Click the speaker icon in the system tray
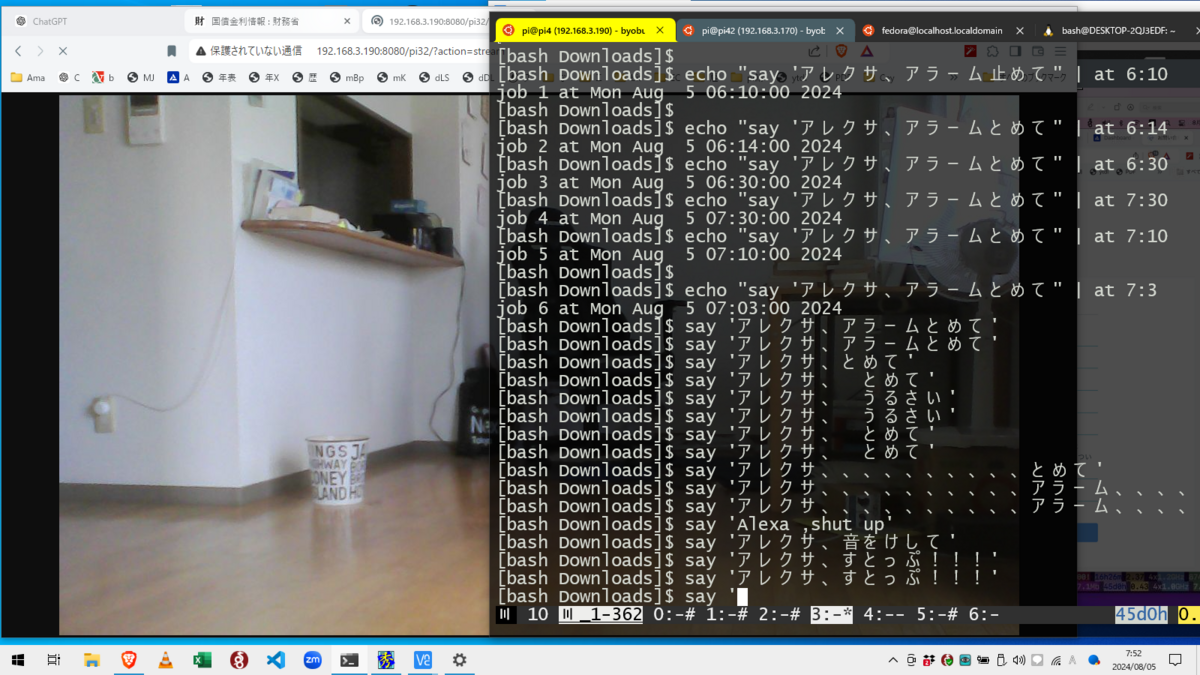This screenshot has width=1200, height=675. (1017, 660)
